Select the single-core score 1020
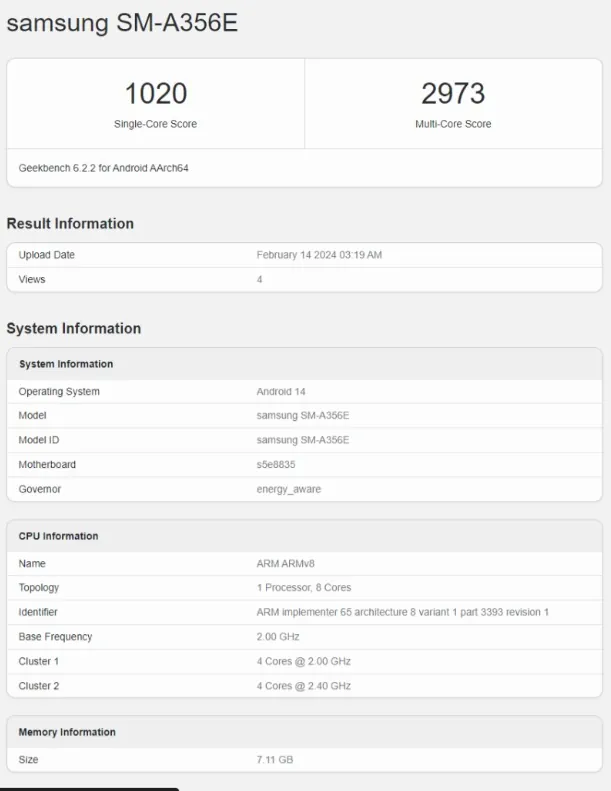 (x=156, y=94)
